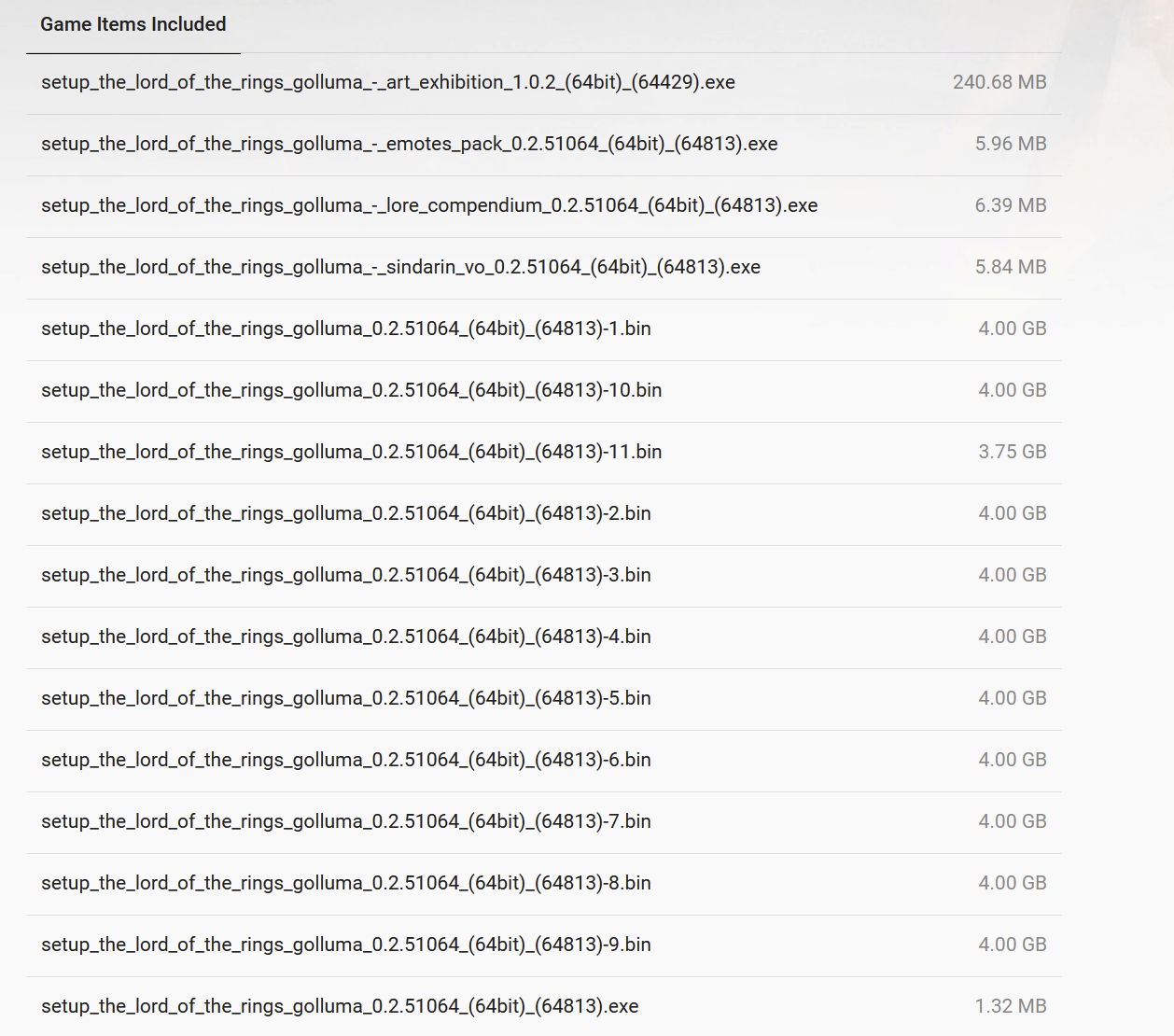Image resolution: width=1174 pixels, height=1036 pixels.
Task: Click the 6.39 MB size value
Action: (x=1011, y=205)
